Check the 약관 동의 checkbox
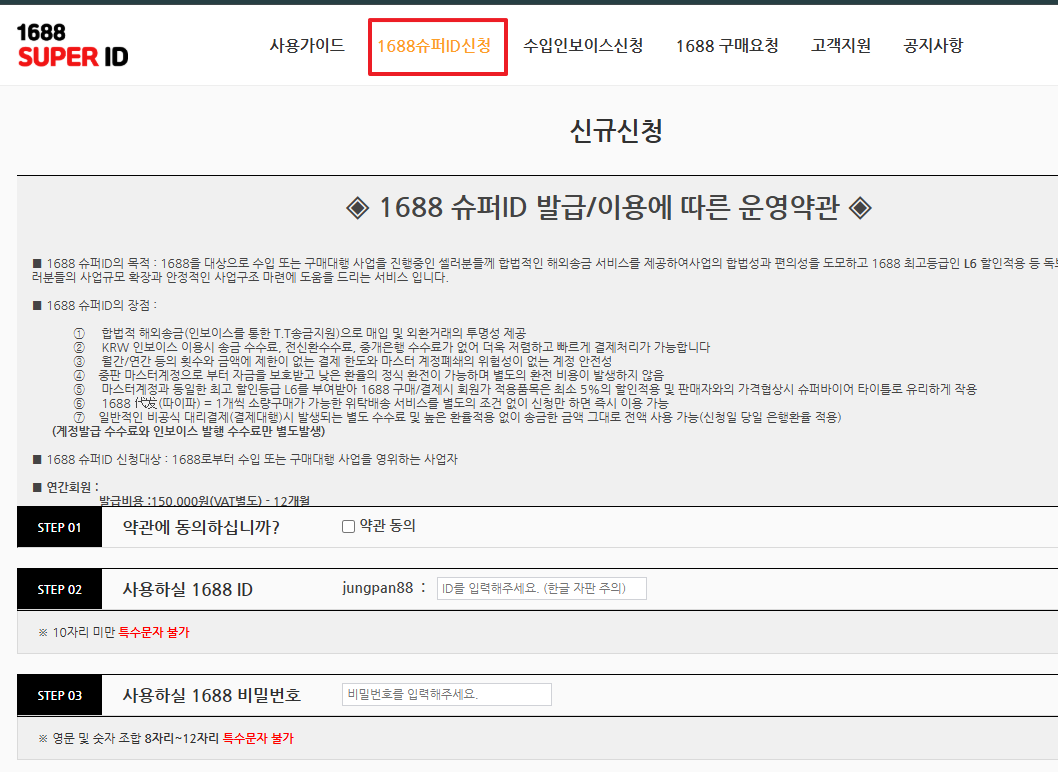Viewport: 1058px width, 772px height. 348,526
